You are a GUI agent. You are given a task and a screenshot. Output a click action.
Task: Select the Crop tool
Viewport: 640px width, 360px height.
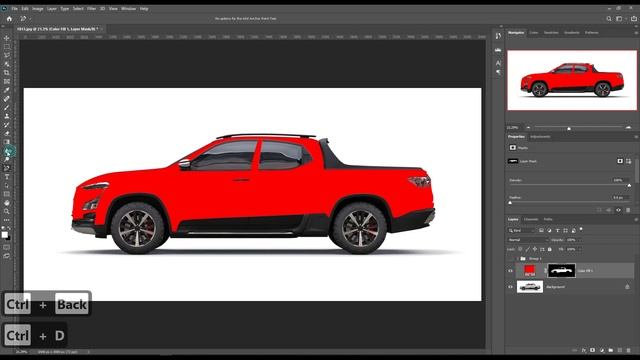point(7,73)
